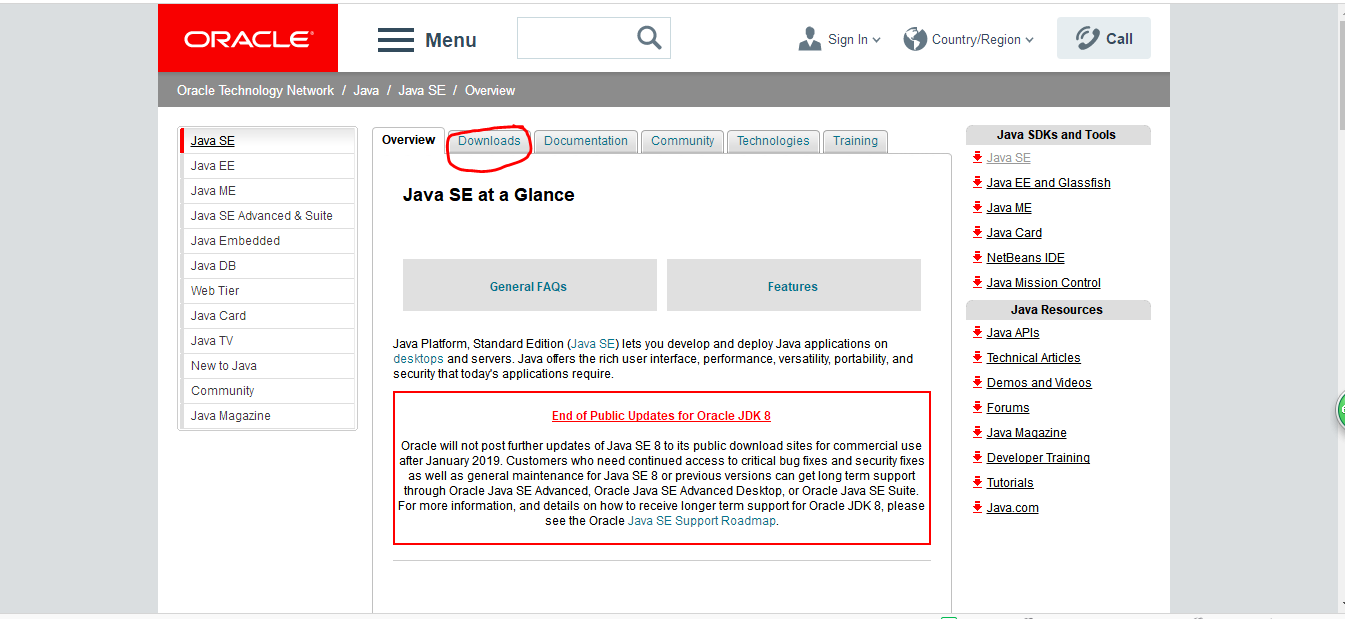Click the Java SE breadcrumb link
This screenshot has width=1345, height=619.
coord(422,90)
